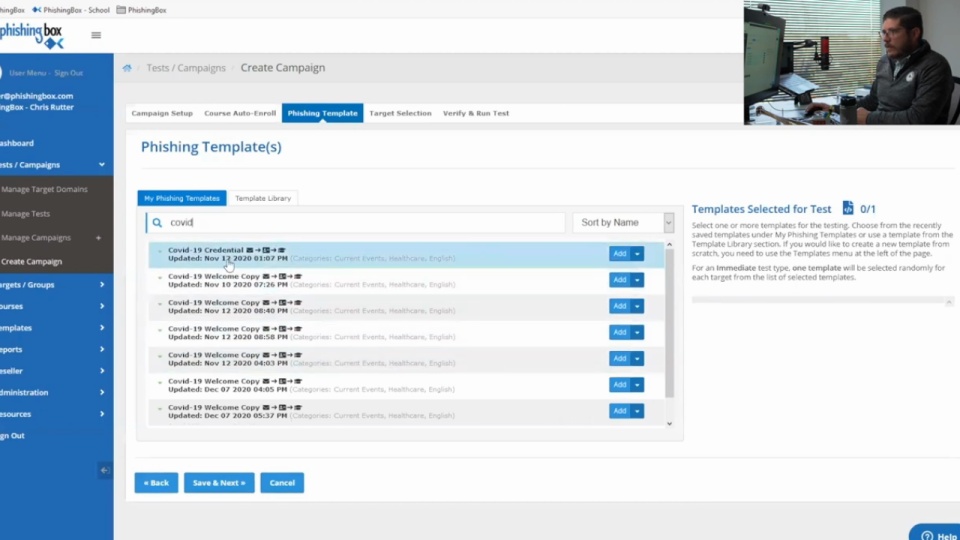
Task: Open the User Menu link
Action: (x=28, y=73)
